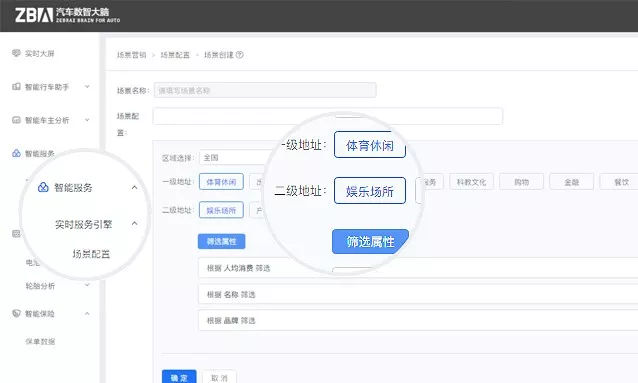
Task: Click the small blue 筛选属性 button
Action: (221, 241)
